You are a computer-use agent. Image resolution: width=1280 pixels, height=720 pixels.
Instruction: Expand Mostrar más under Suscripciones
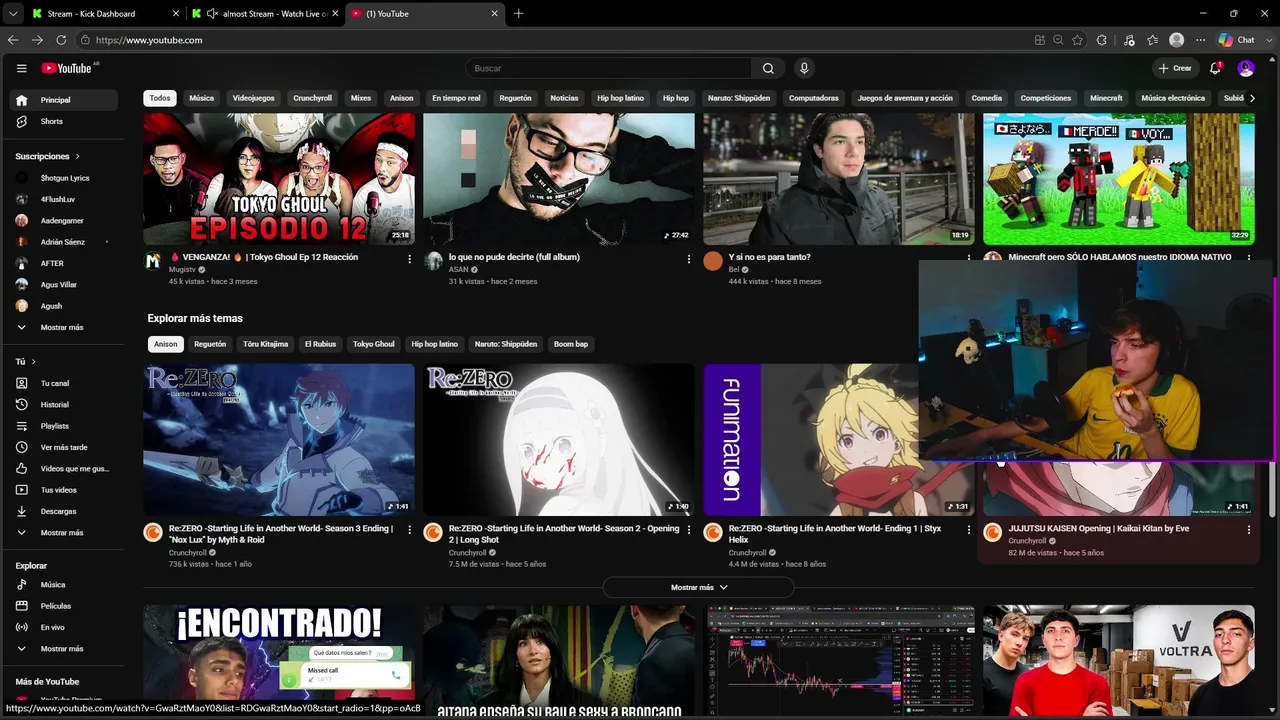64,327
